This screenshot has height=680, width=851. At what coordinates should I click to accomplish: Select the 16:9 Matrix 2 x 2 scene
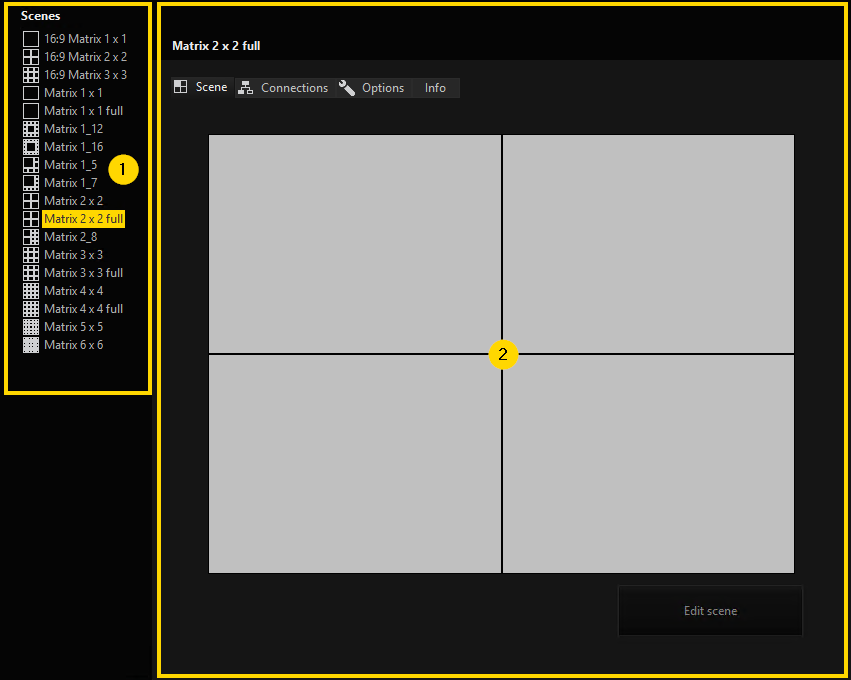[x=85, y=57]
